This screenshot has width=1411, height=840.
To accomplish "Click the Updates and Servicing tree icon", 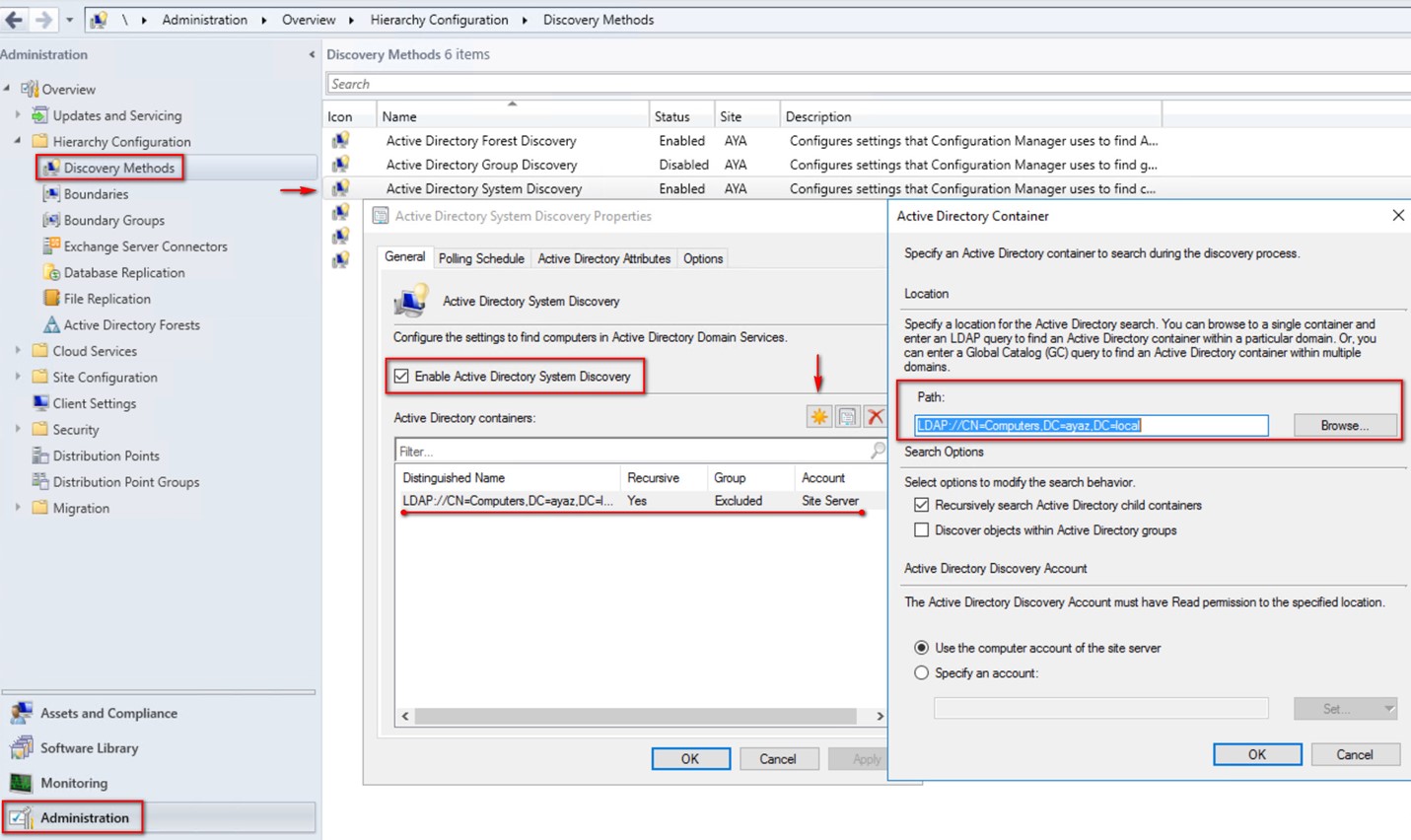I will [39, 115].
